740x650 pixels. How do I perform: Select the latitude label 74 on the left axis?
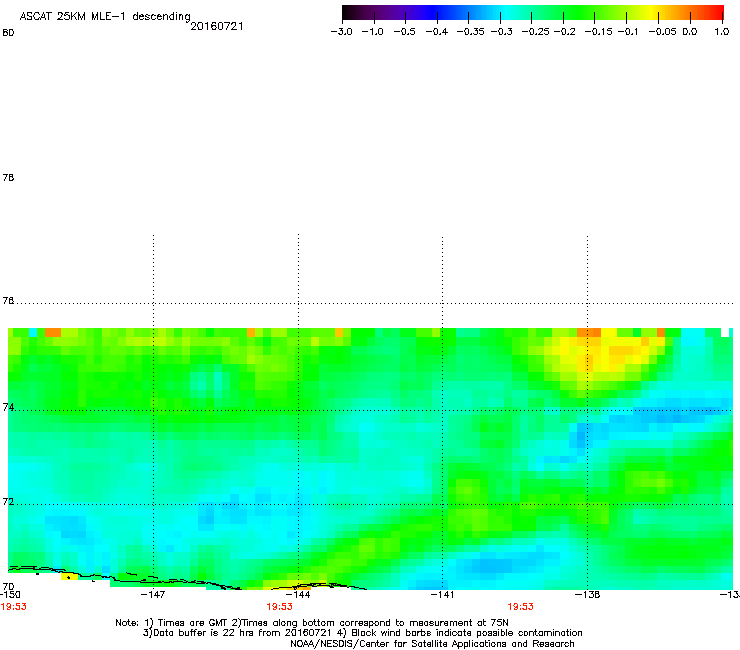coord(8,407)
